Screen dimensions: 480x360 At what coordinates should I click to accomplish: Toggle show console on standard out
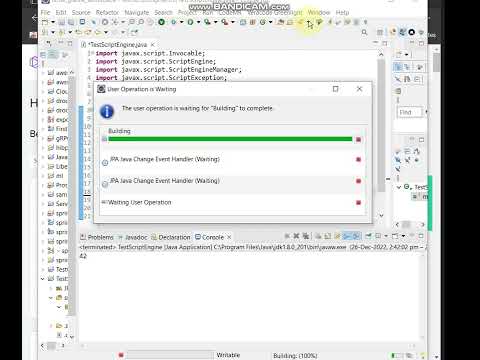[x=347, y=236]
